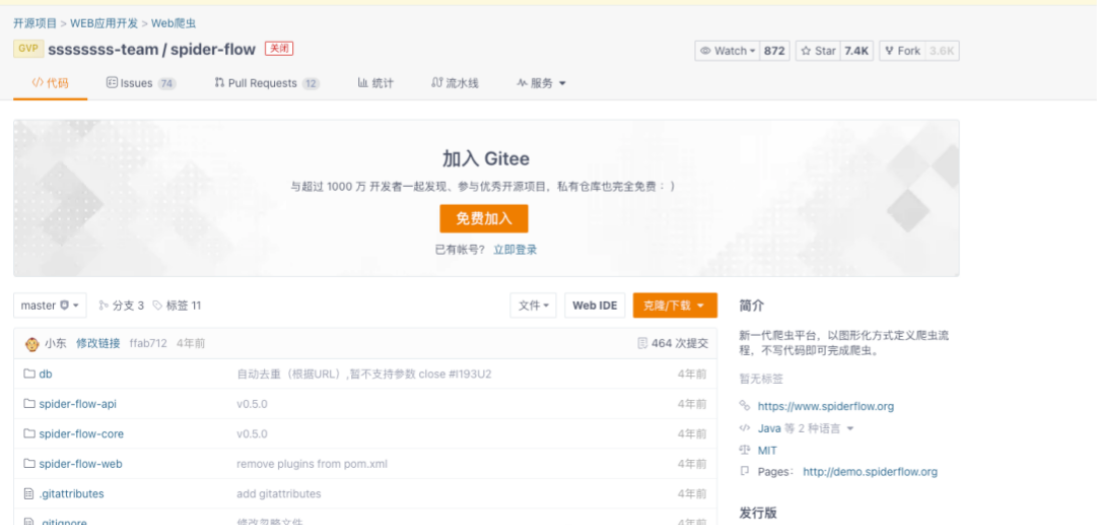Open the spider-flow-core folder name

coord(81,434)
